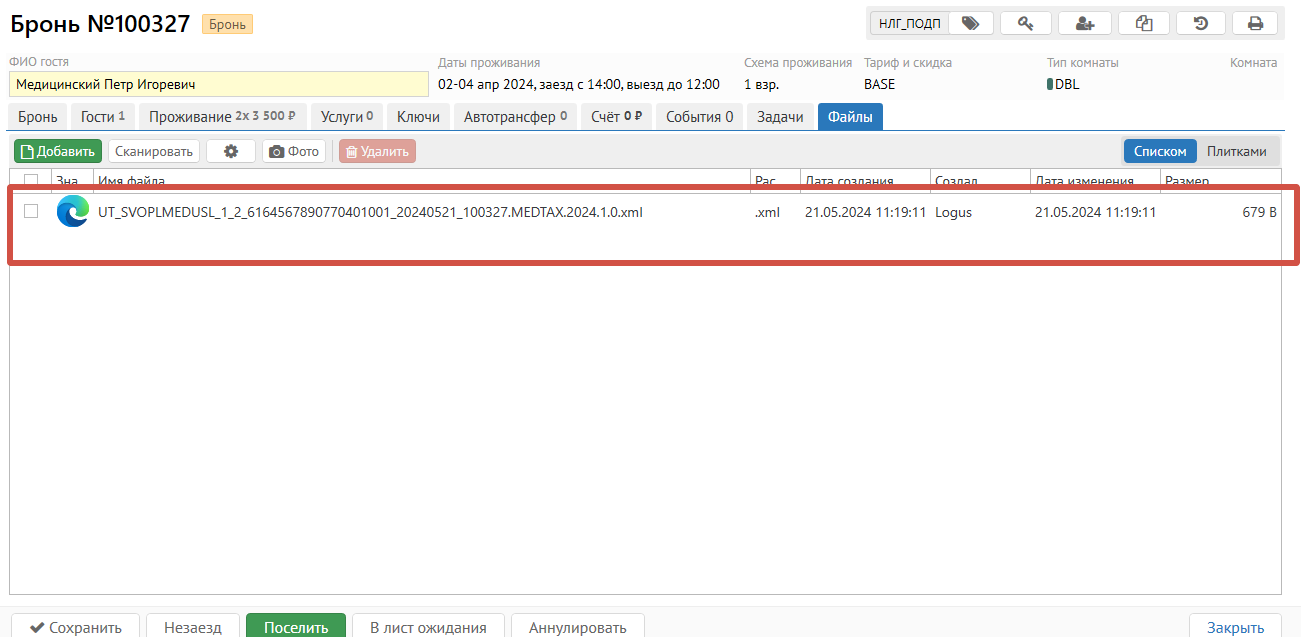The height and width of the screenshot is (637, 1301).
Task: Click the 1 взр. accommodation scheme value
Action: (x=762, y=84)
